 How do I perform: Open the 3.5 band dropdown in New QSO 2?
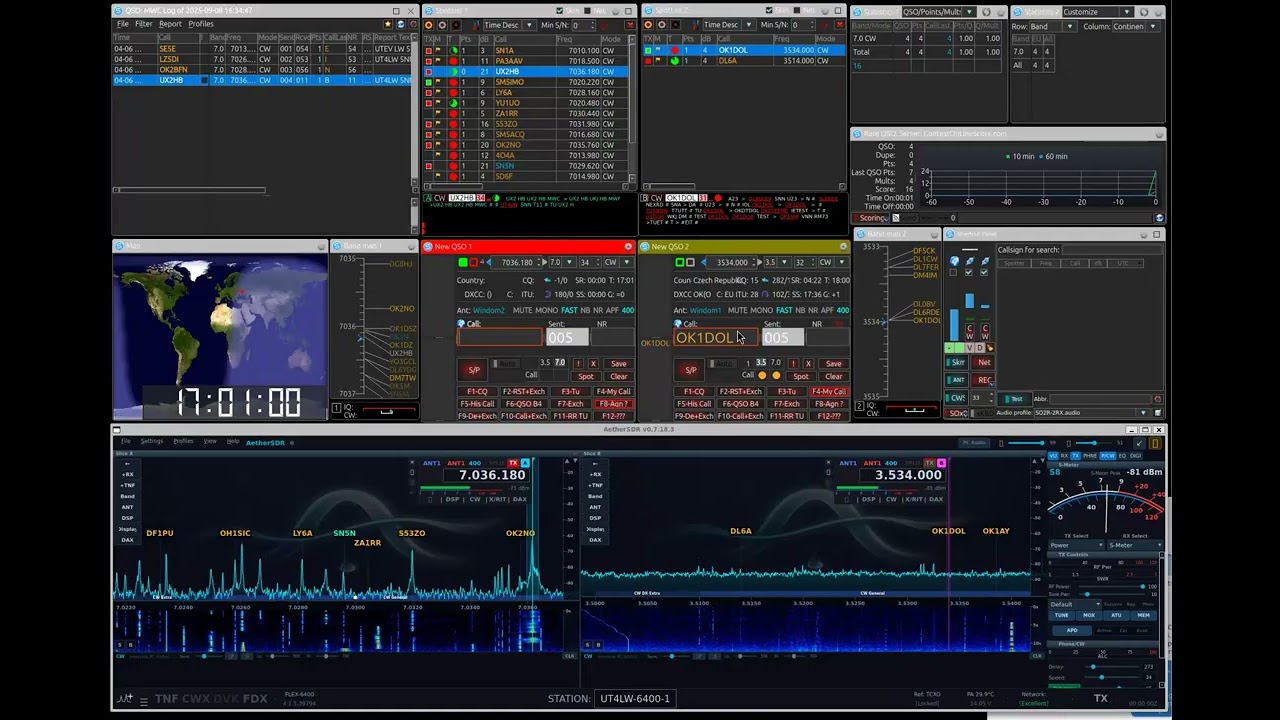pos(775,262)
